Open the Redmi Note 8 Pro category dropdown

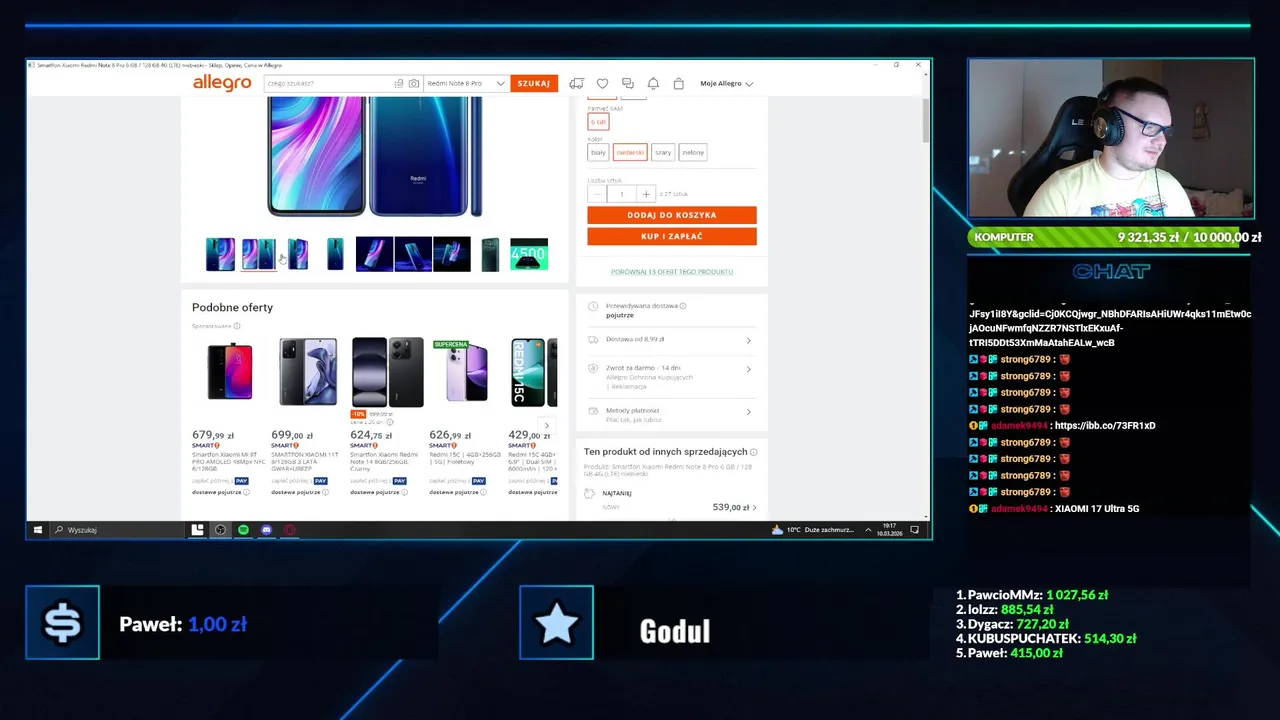point(466,84)
